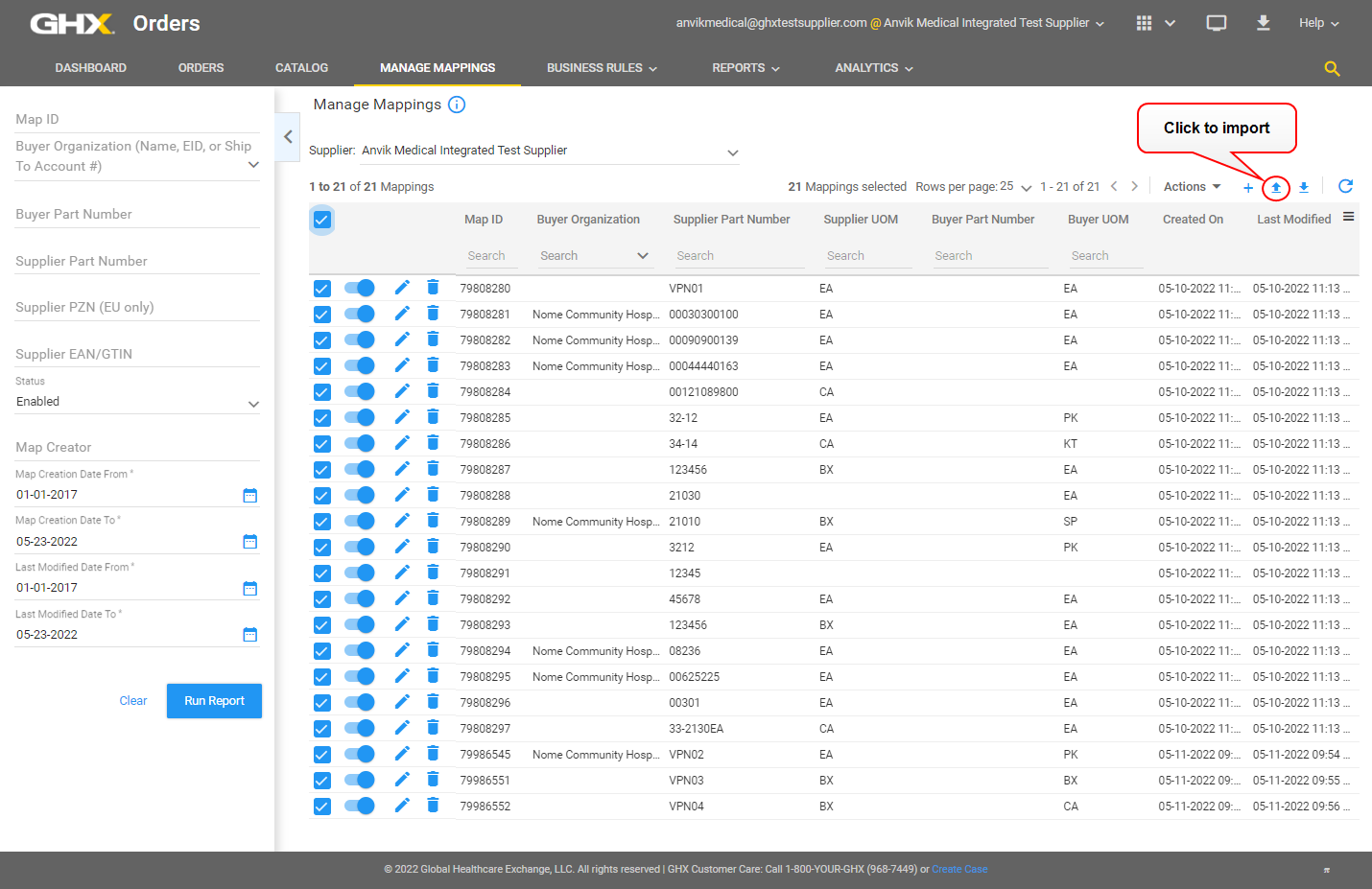Viewport: 1372px width, 889px height.
Task: Add a new mapping with plus icon
Action: pyautogui.click(x=1248, y=188)
